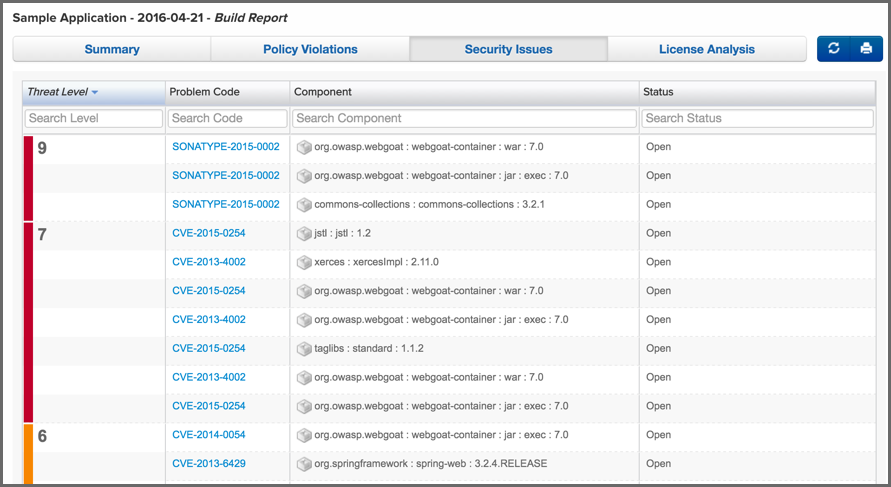Screen dimensions: 891x487
Task: Click the crimson bar for threat level 7
Action: (28, 322)
